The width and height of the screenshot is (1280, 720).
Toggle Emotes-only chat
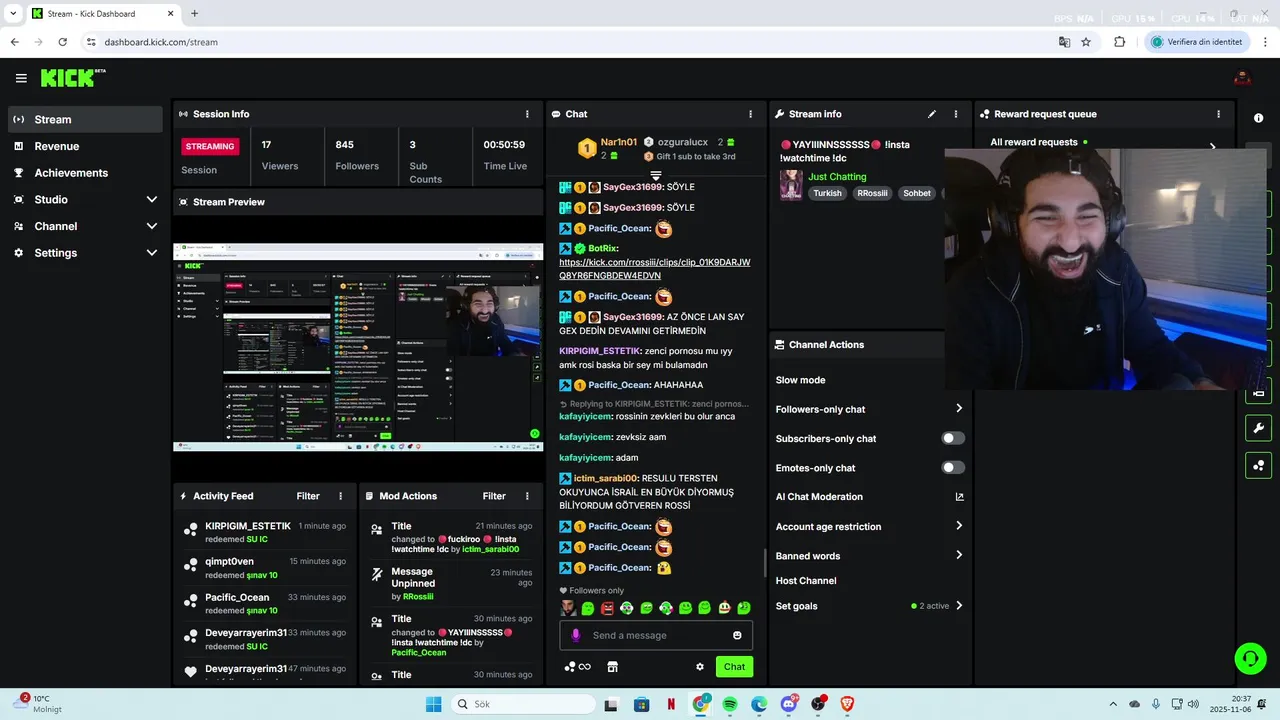click(953, 467)
